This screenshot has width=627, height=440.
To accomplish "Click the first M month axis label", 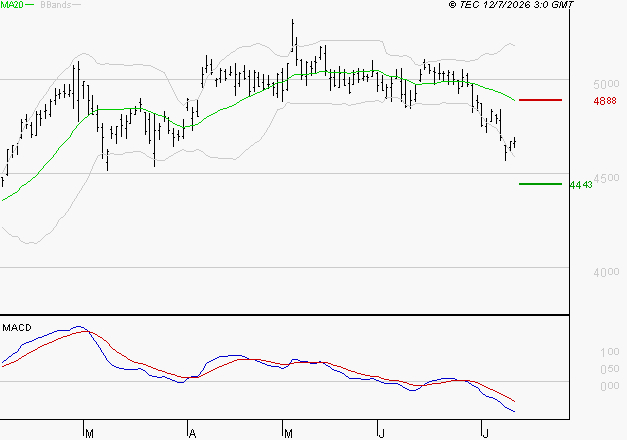I will coord(90,434).
